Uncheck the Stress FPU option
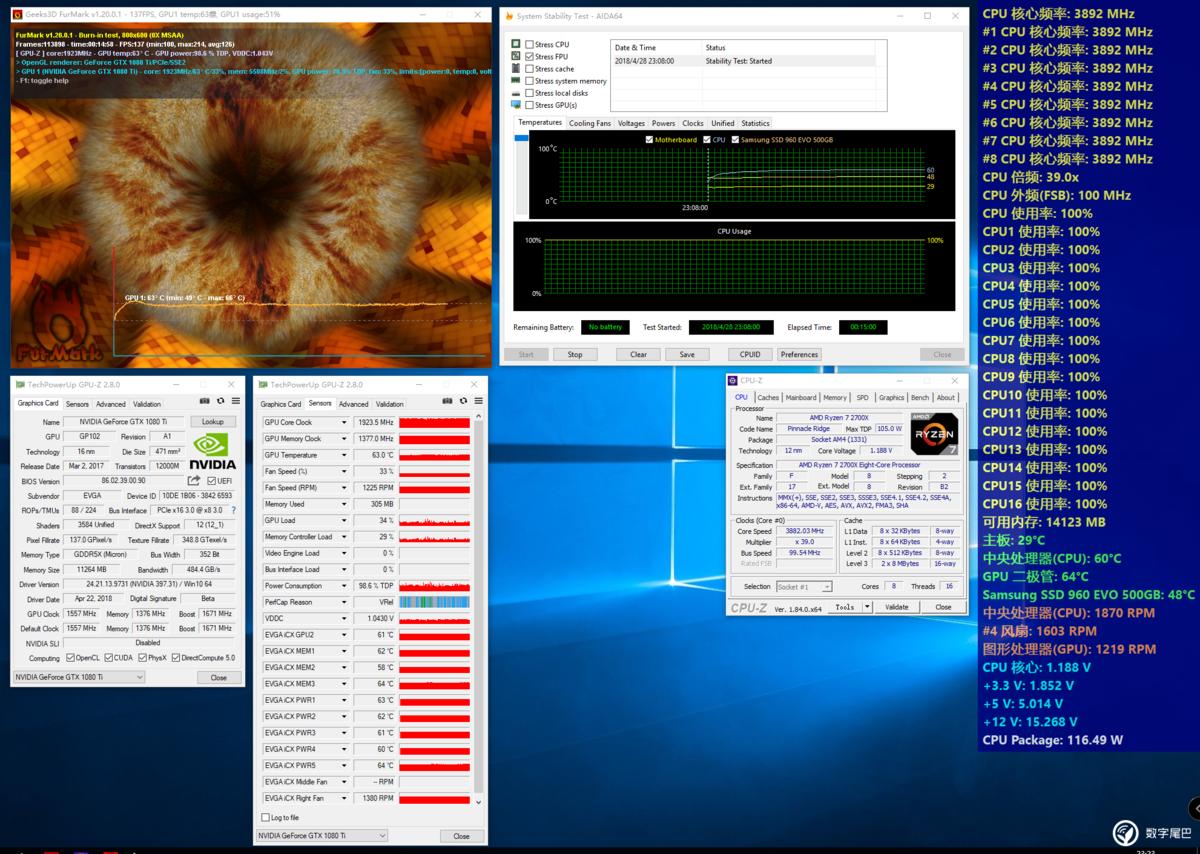The width and height of the screenshot is (1200, 854). point(529,57)
